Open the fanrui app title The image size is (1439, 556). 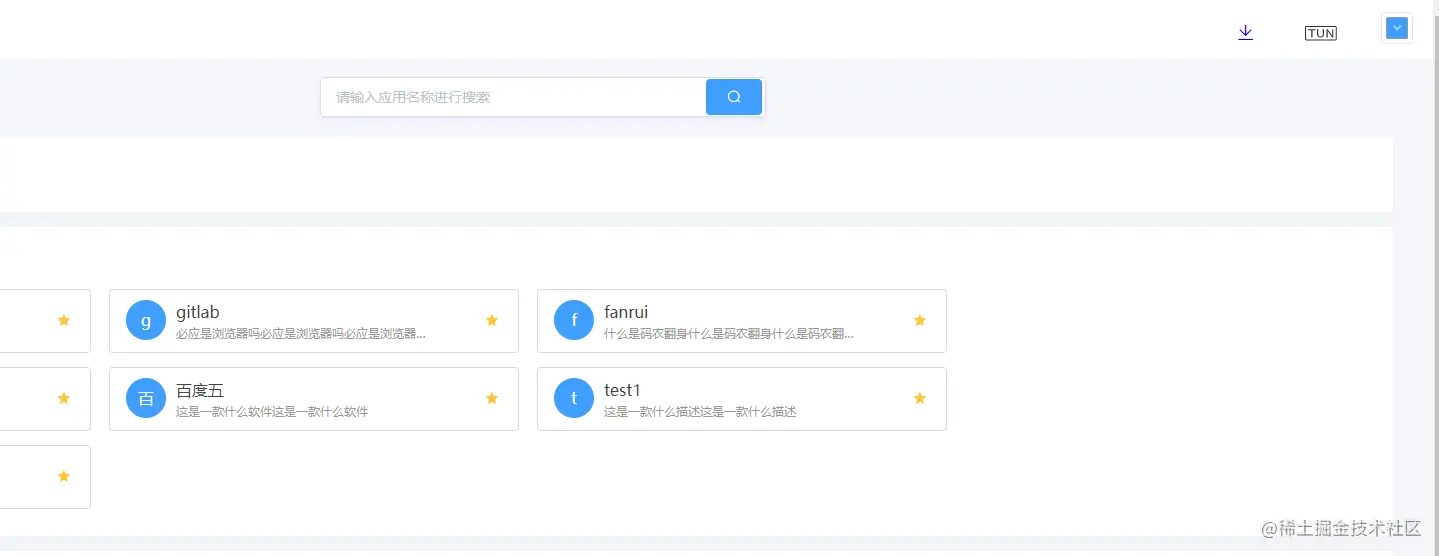pos(626,312)
